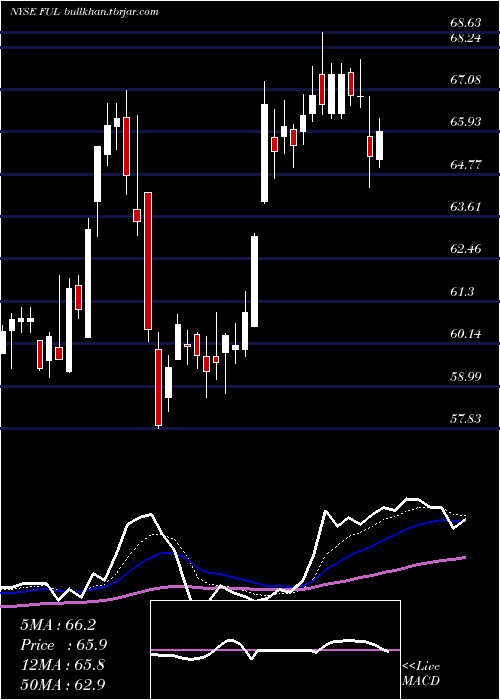Click the last white candlestick on the right

pyautogui.click(x=379, y=146)
